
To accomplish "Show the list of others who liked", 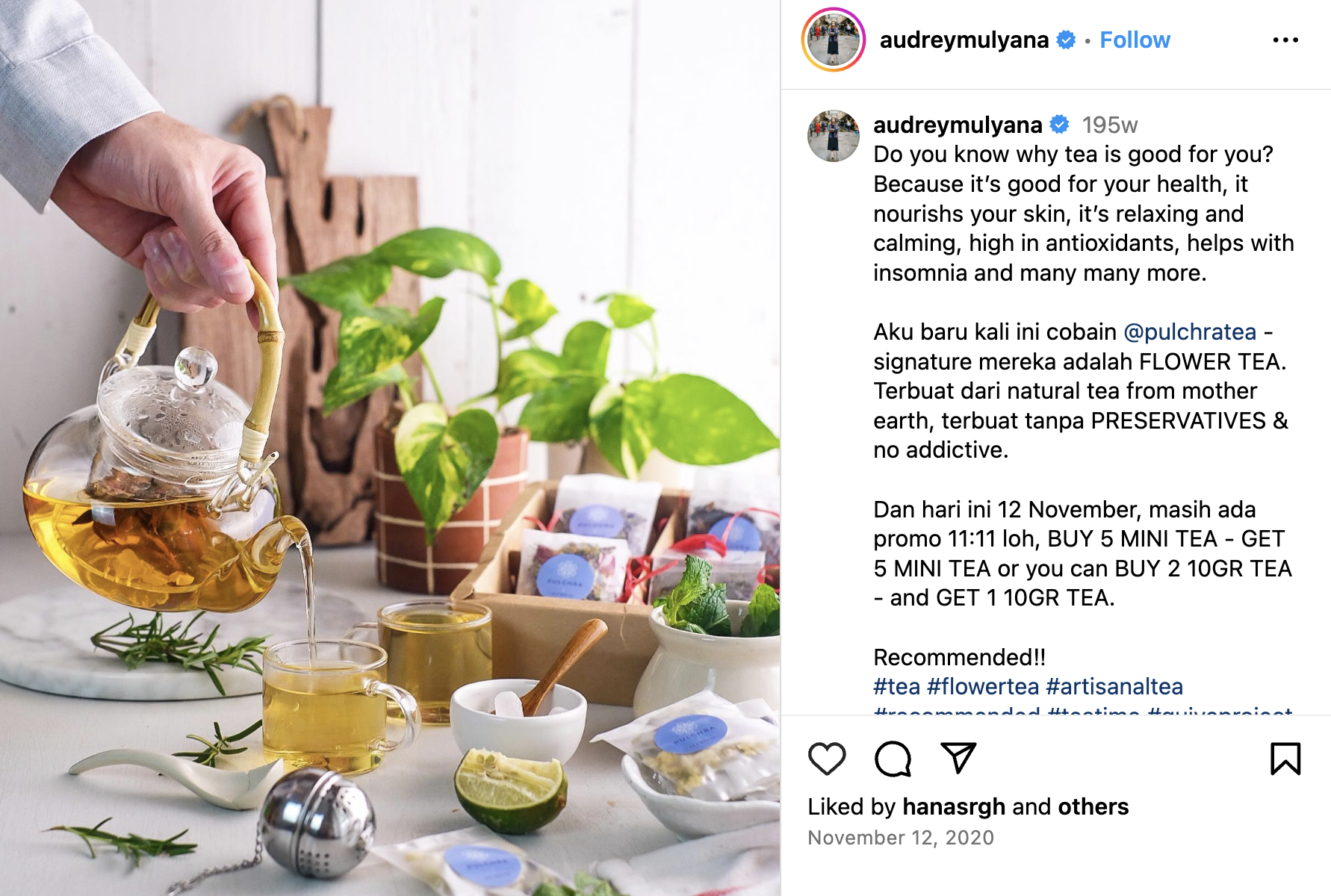I will click(1093, 807).
